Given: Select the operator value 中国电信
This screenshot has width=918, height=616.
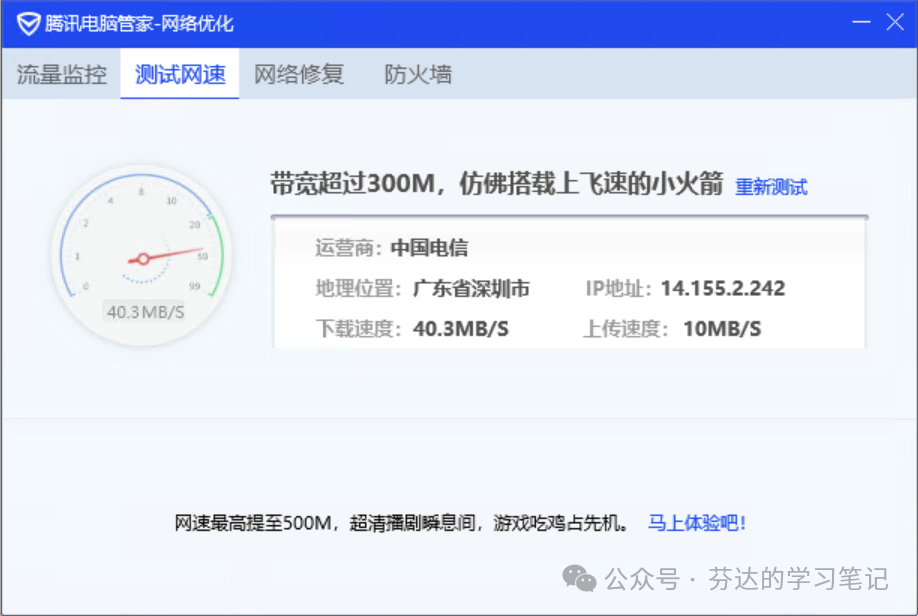Looking at the screenshot, I should pos(429,248).
